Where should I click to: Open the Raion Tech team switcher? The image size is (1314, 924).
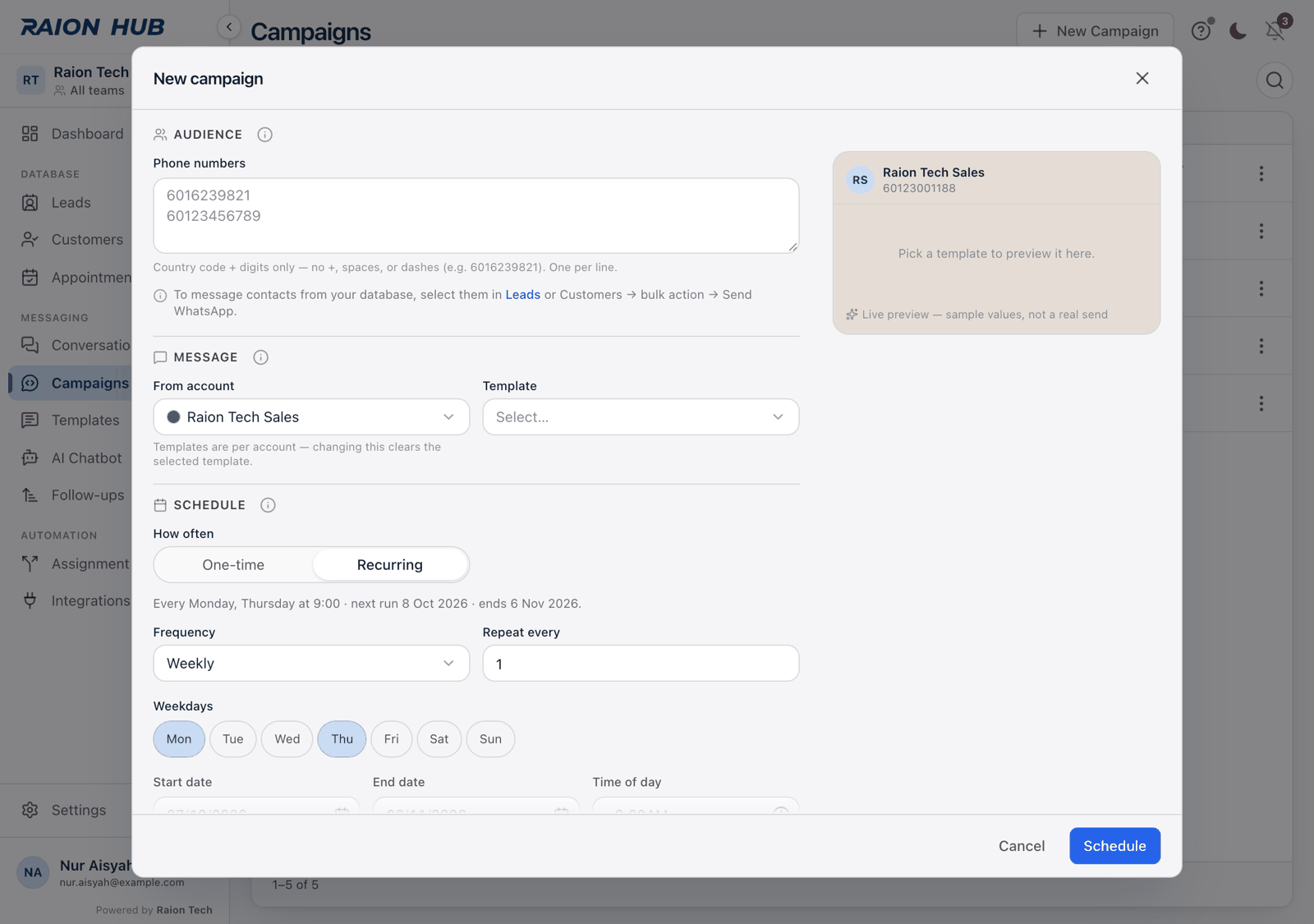coord(72,80)
